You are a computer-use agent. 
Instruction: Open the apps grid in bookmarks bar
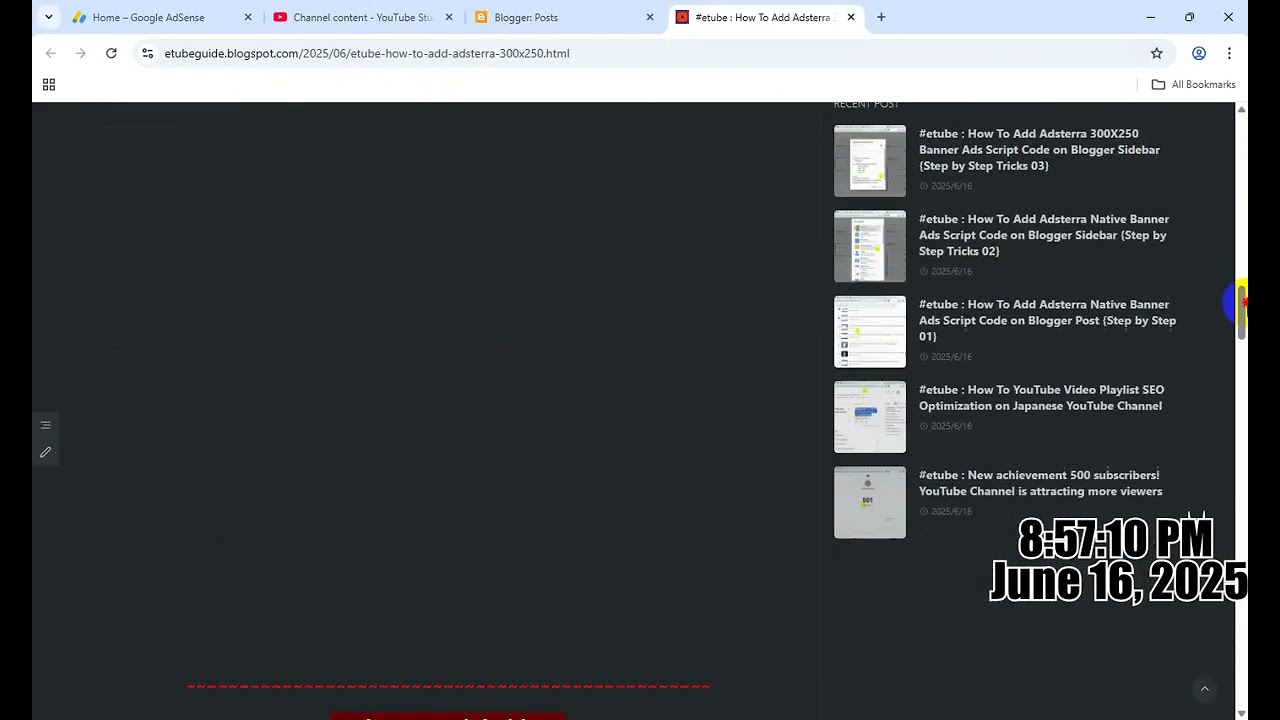coord(49,84)
